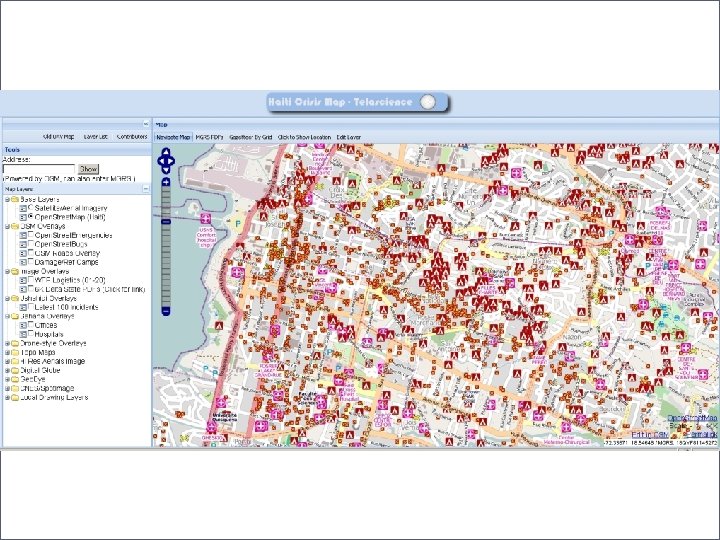Click the Tools panel header
The image size is (720, 540).
77,150
